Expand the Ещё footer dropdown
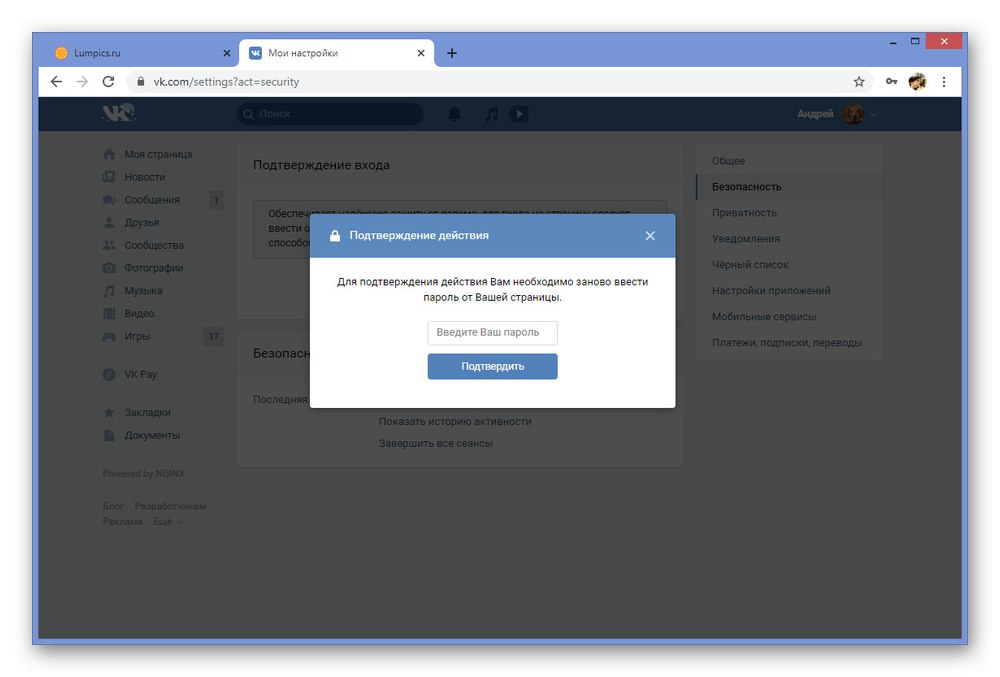Image resolution: width=1000 pixels, height=677 pixels. (167, 522)
